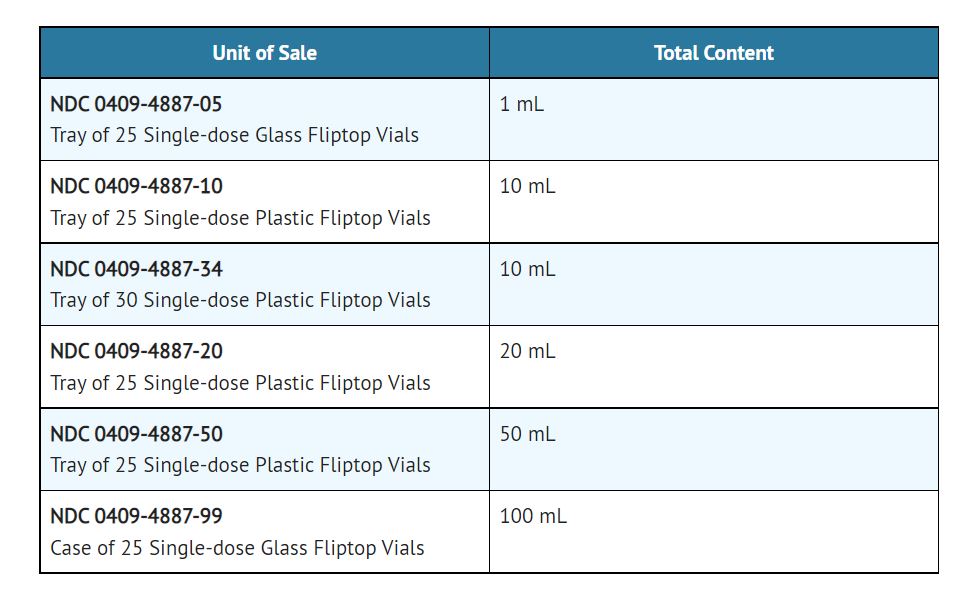
Task: Click NDC 0409-4887-20 code
Action: click(x=136, y=351)
